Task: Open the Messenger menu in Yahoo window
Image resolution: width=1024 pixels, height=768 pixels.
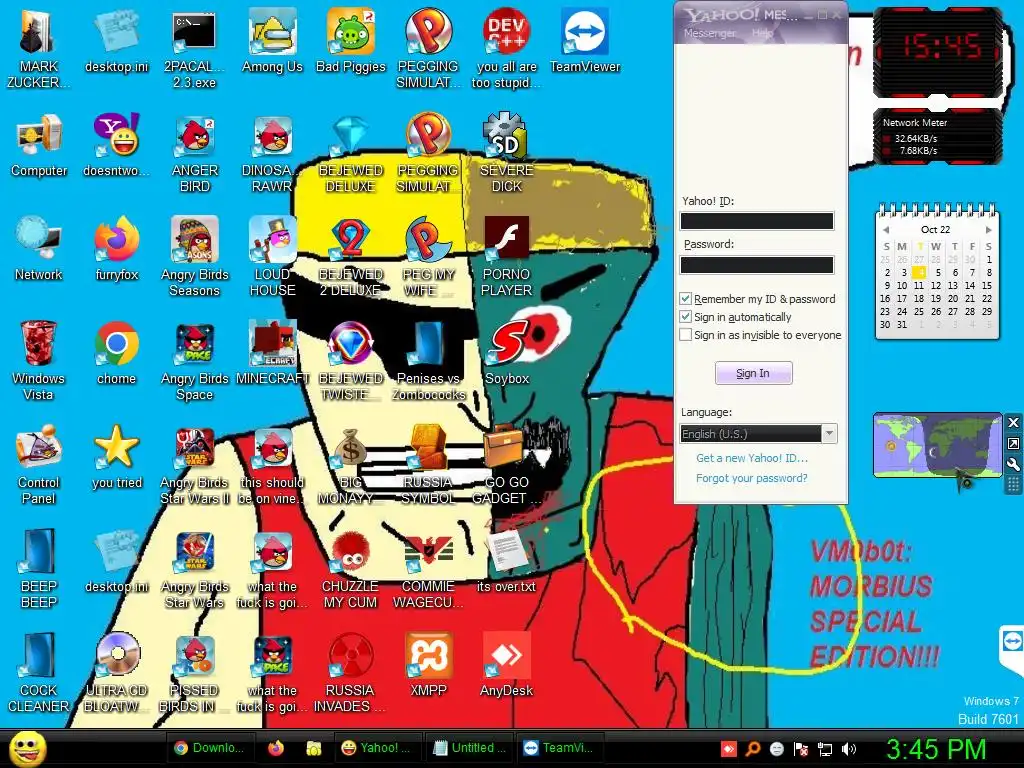Action: [x=709, y=33]
